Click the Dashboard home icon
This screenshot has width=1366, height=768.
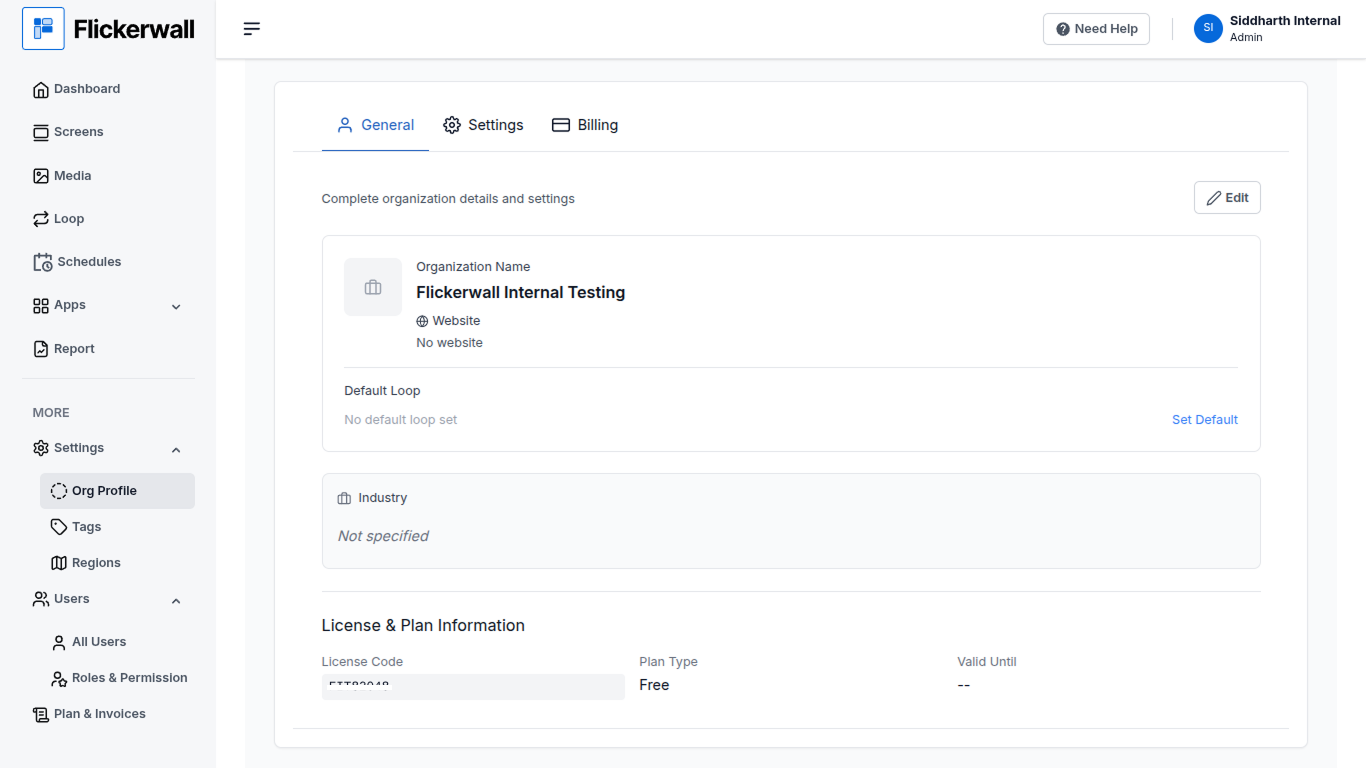[41, 90]
